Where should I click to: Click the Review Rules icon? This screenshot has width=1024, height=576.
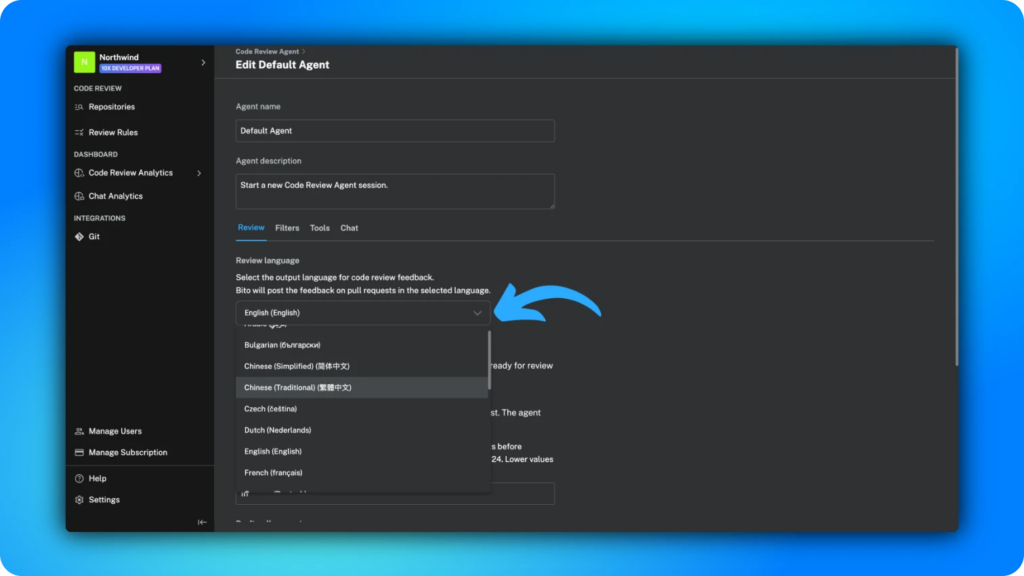(x=79, y=132)
